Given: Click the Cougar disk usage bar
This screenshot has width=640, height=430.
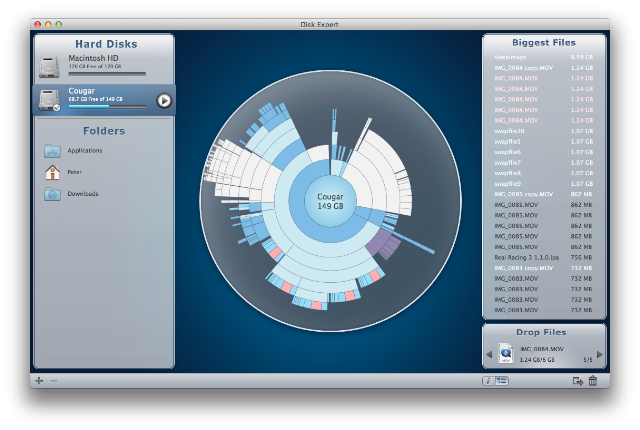Looking at the screenshot, I should [x=107, y=106].
